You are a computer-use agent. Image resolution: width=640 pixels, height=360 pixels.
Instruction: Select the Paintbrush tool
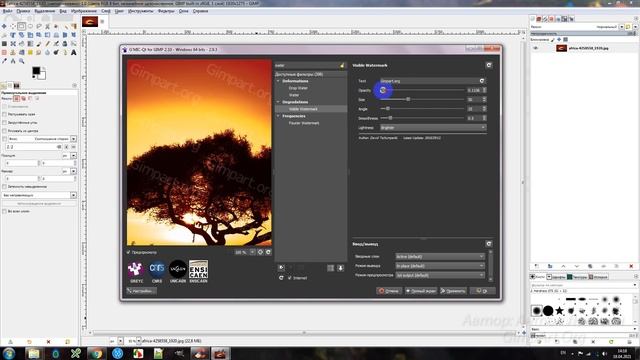39,44
